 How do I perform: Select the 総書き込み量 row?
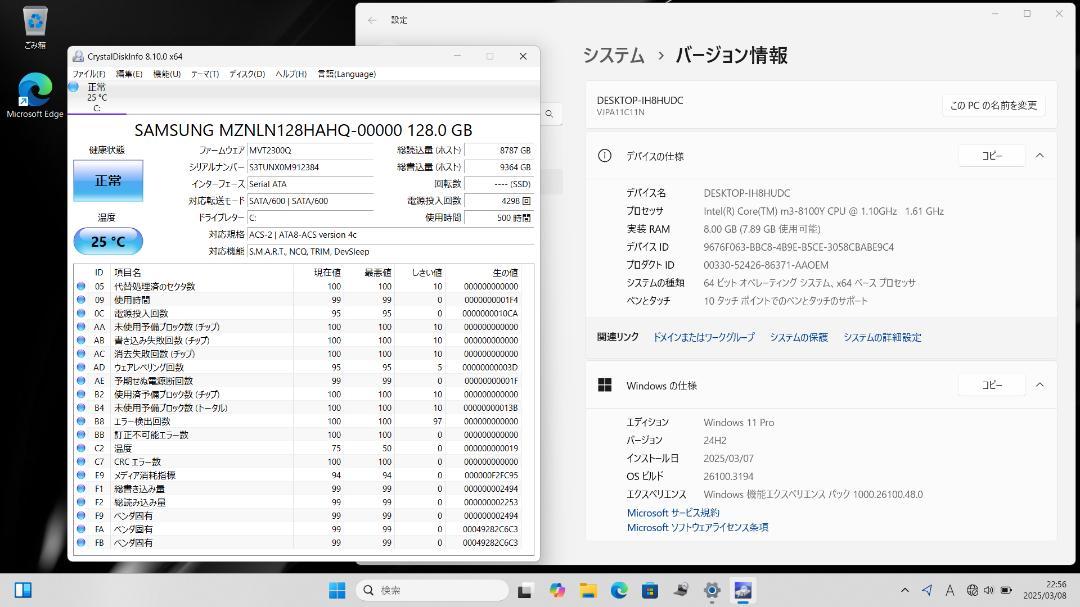point(298,488)
